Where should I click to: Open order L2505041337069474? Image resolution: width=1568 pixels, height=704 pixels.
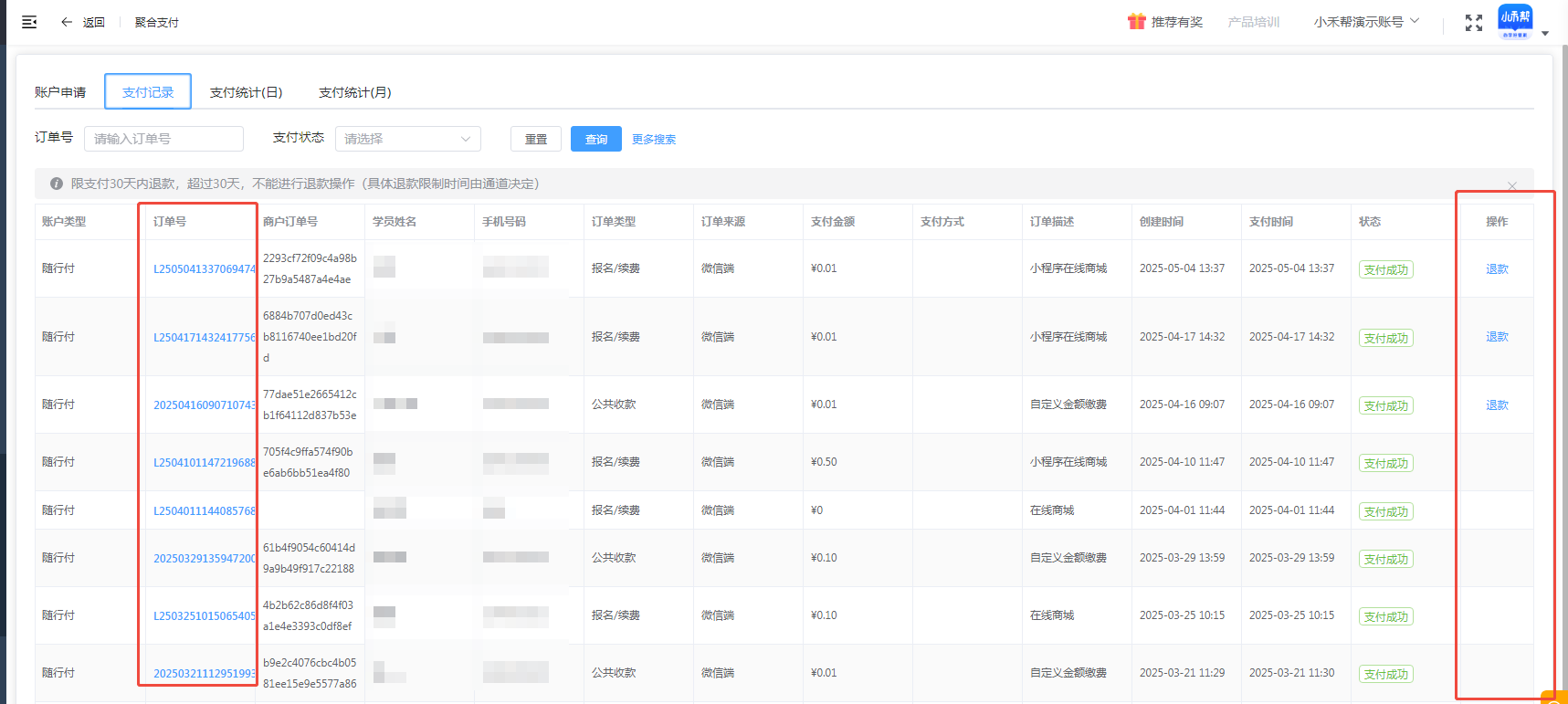click(205, 269)
